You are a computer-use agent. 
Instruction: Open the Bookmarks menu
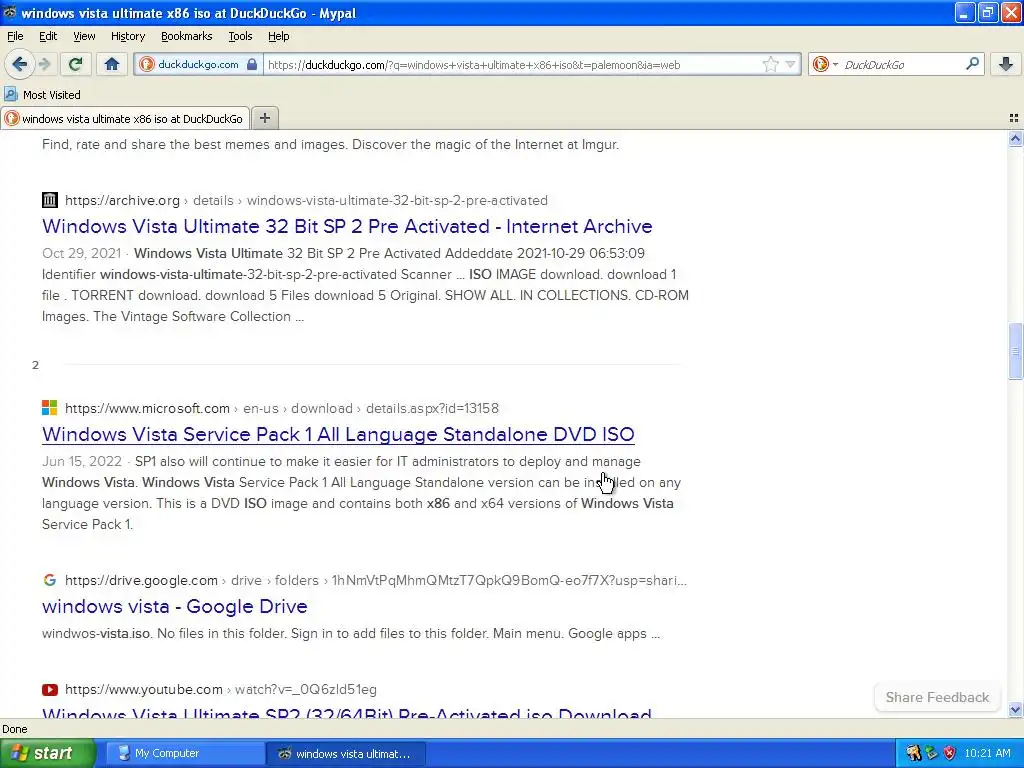pos(187,36)
